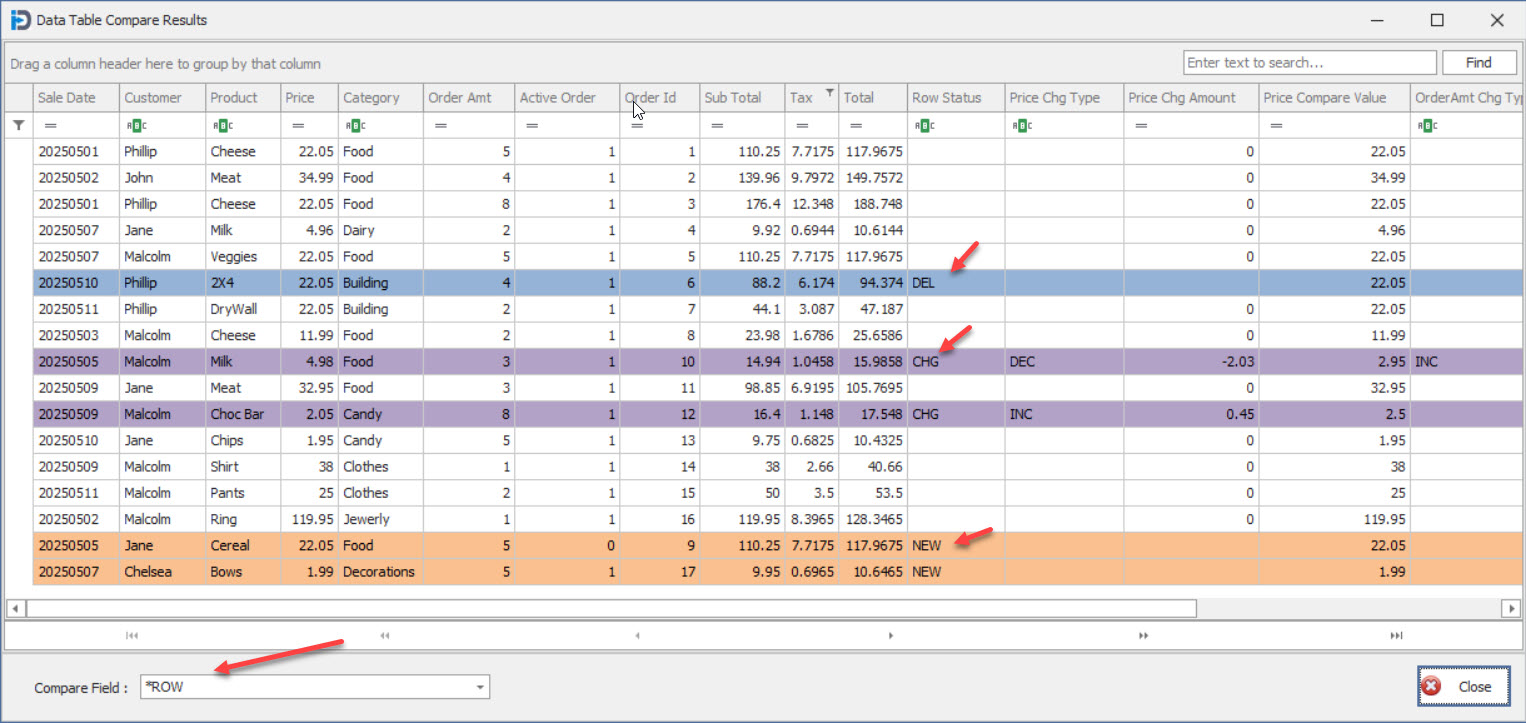Click the funnel icon in the filter row
The image size is (1526, 723).
point(18,126)
